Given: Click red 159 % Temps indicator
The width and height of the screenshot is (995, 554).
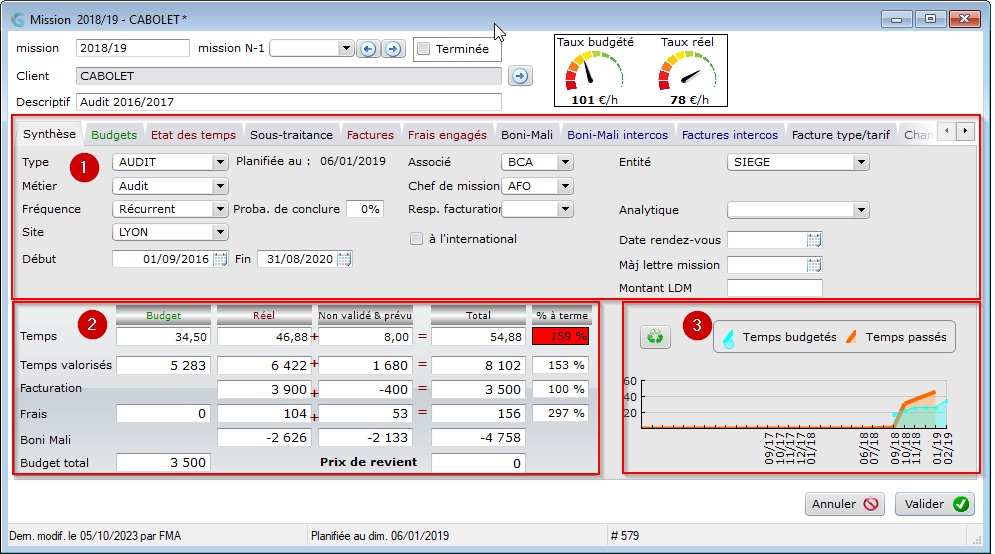Looking at the screenshot, I should coord(561,336).
